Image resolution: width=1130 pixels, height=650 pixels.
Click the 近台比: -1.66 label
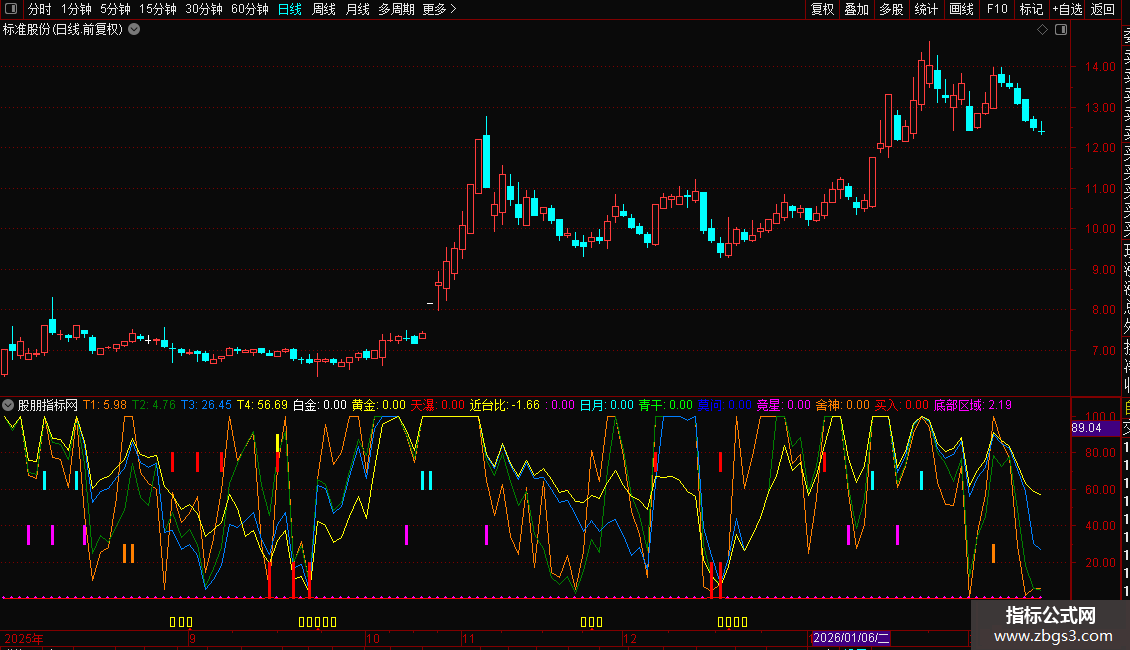(x=505, y=406)
